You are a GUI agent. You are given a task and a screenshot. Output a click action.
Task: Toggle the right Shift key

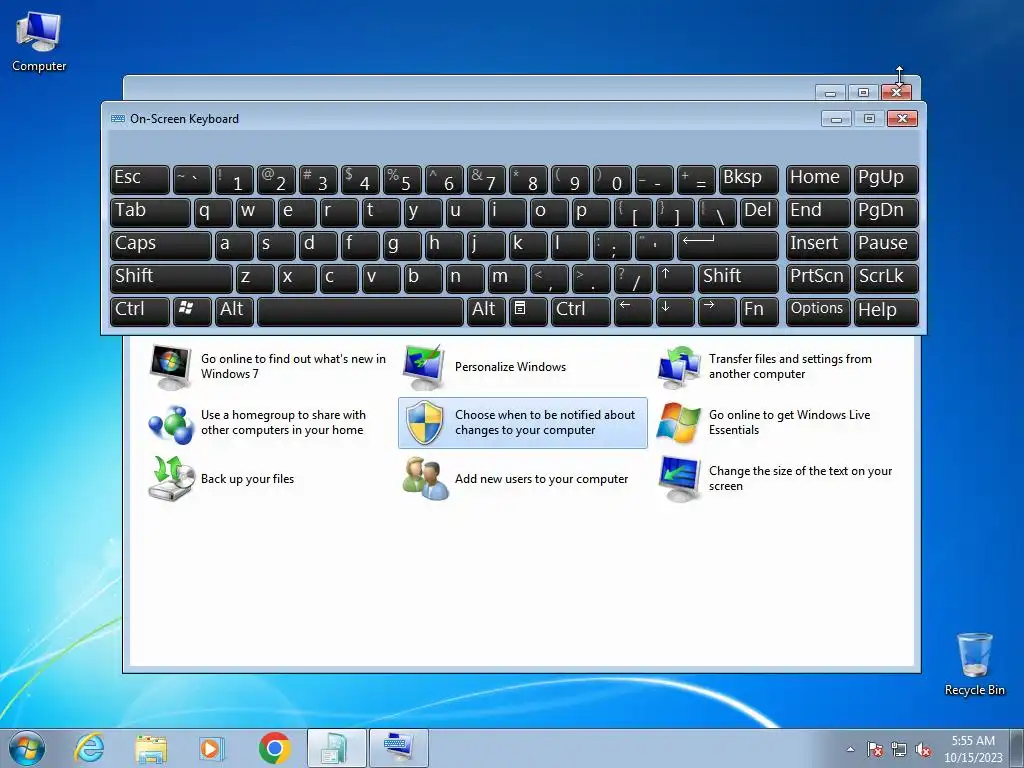click(739, 278)
